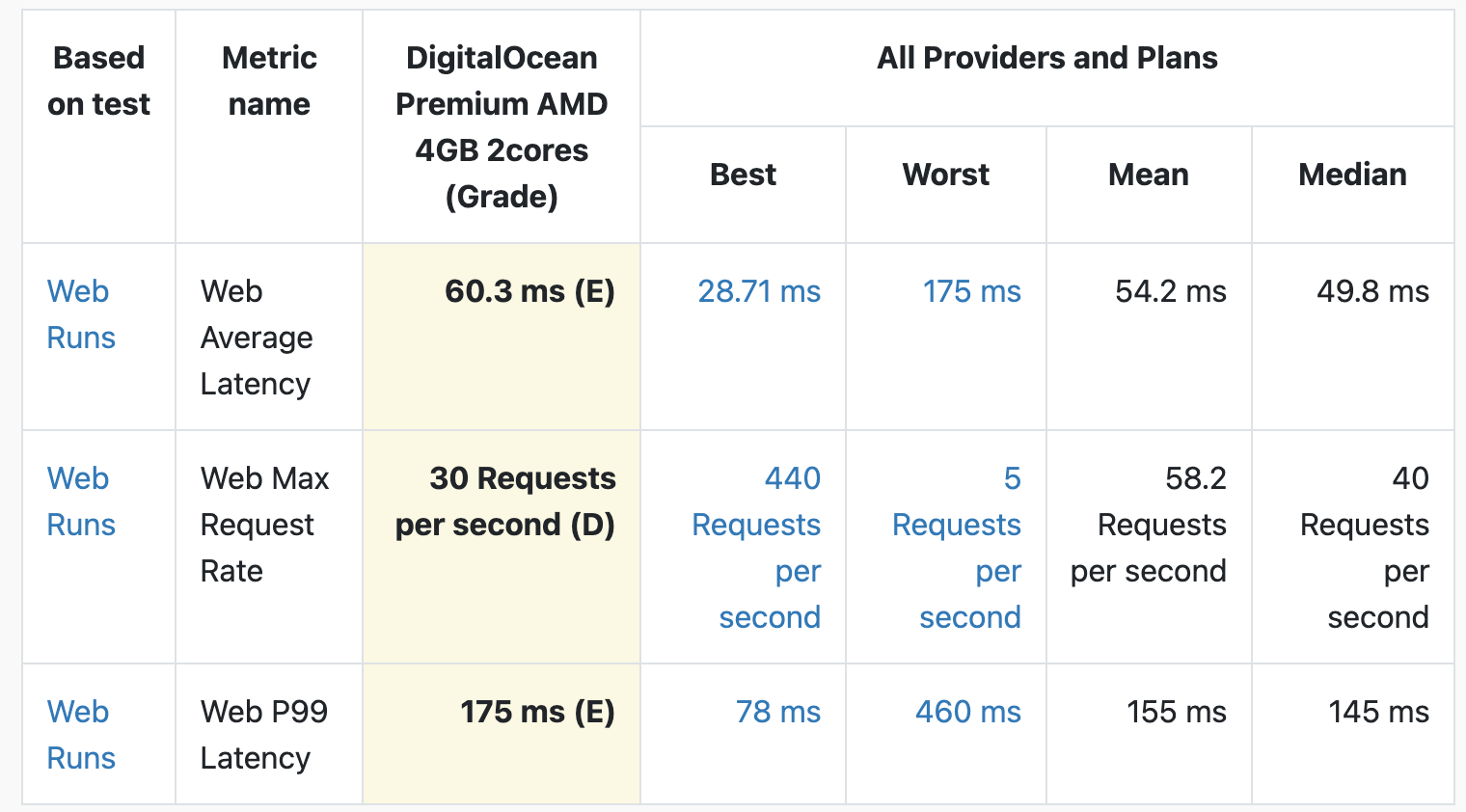This screenshot has height=812, width=1466.
Task: Select the Mean column header
Action: 1148,175
